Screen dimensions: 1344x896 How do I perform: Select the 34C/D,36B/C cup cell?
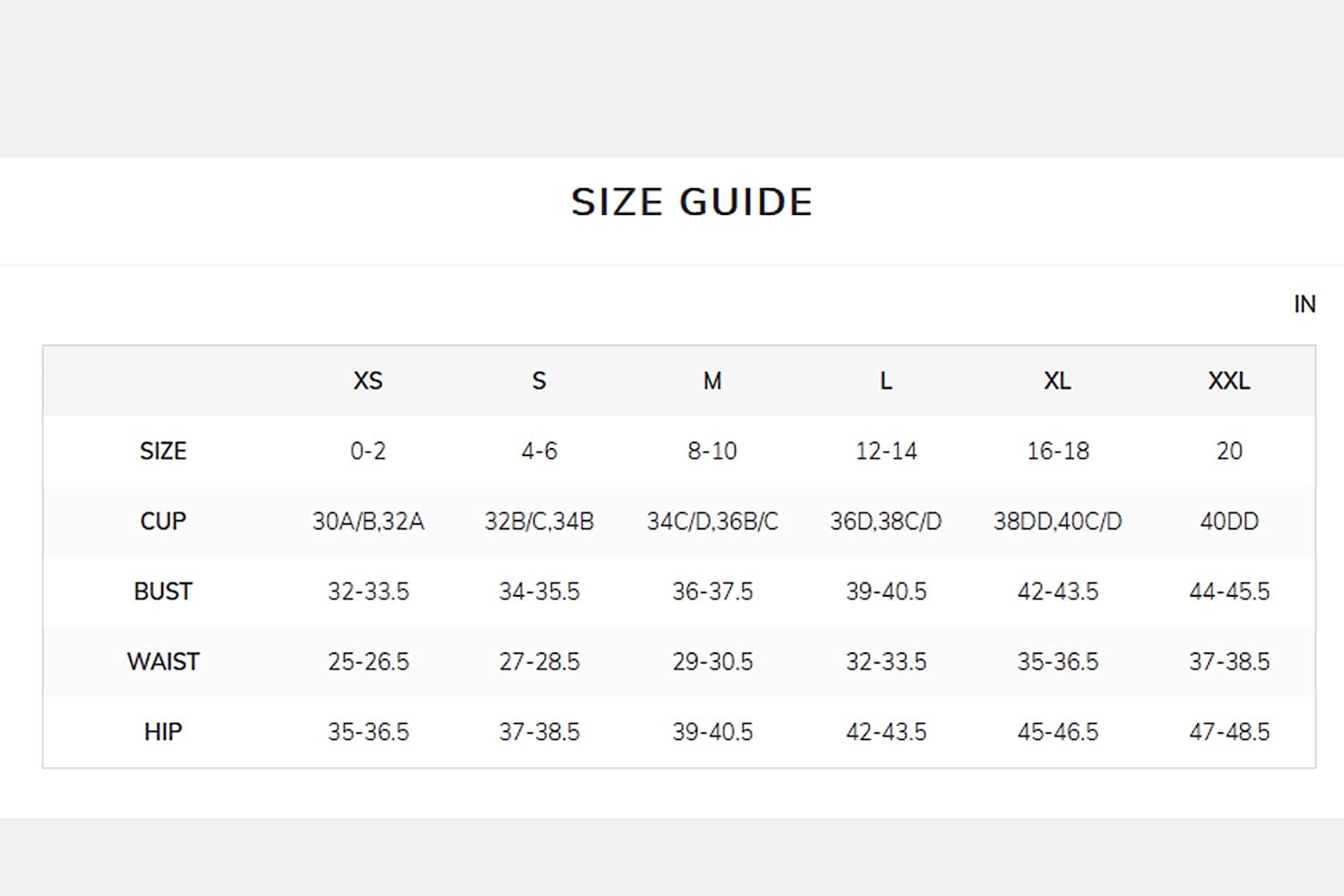(712, 521)
